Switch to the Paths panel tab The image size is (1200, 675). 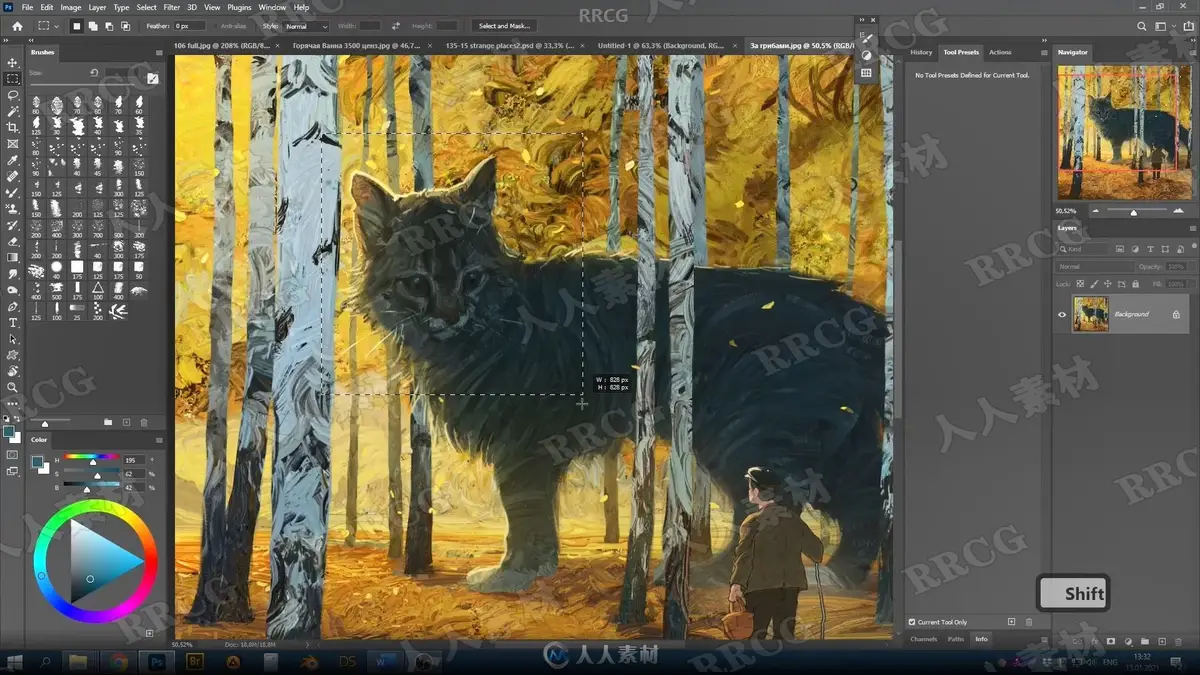[956, 639]
